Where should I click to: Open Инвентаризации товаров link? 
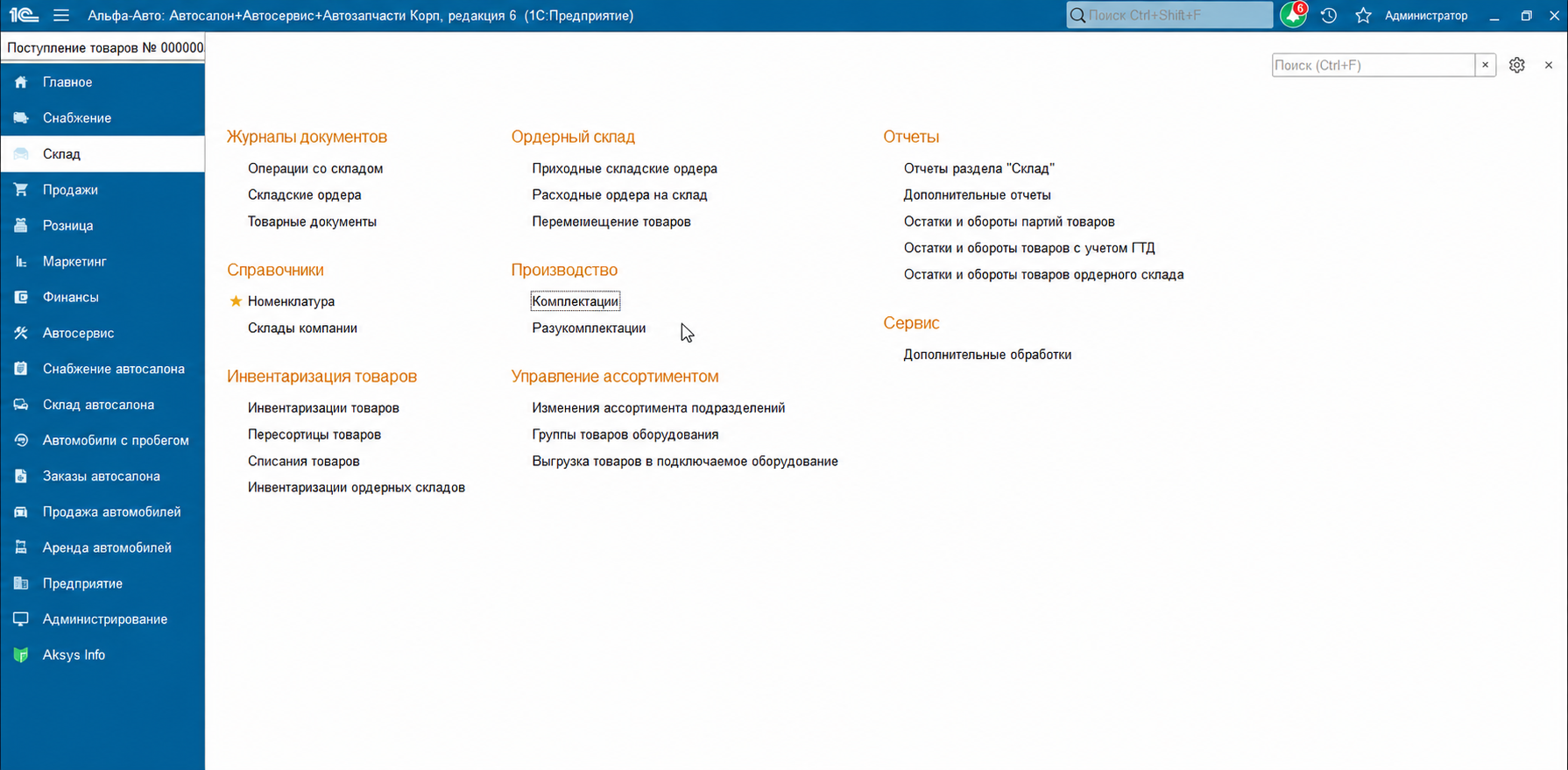(x=323, y=407)
